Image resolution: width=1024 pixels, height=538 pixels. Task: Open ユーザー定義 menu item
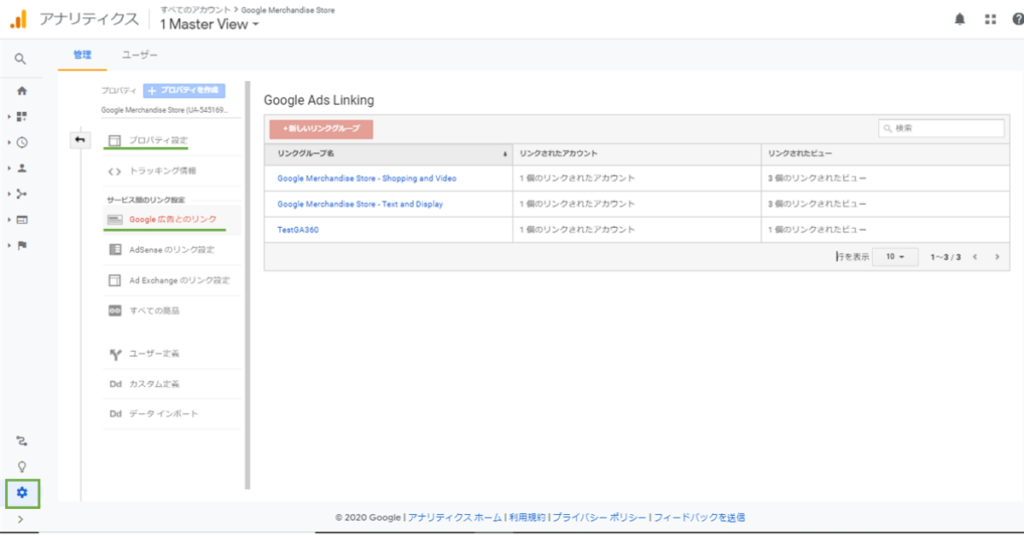point(154,353)
